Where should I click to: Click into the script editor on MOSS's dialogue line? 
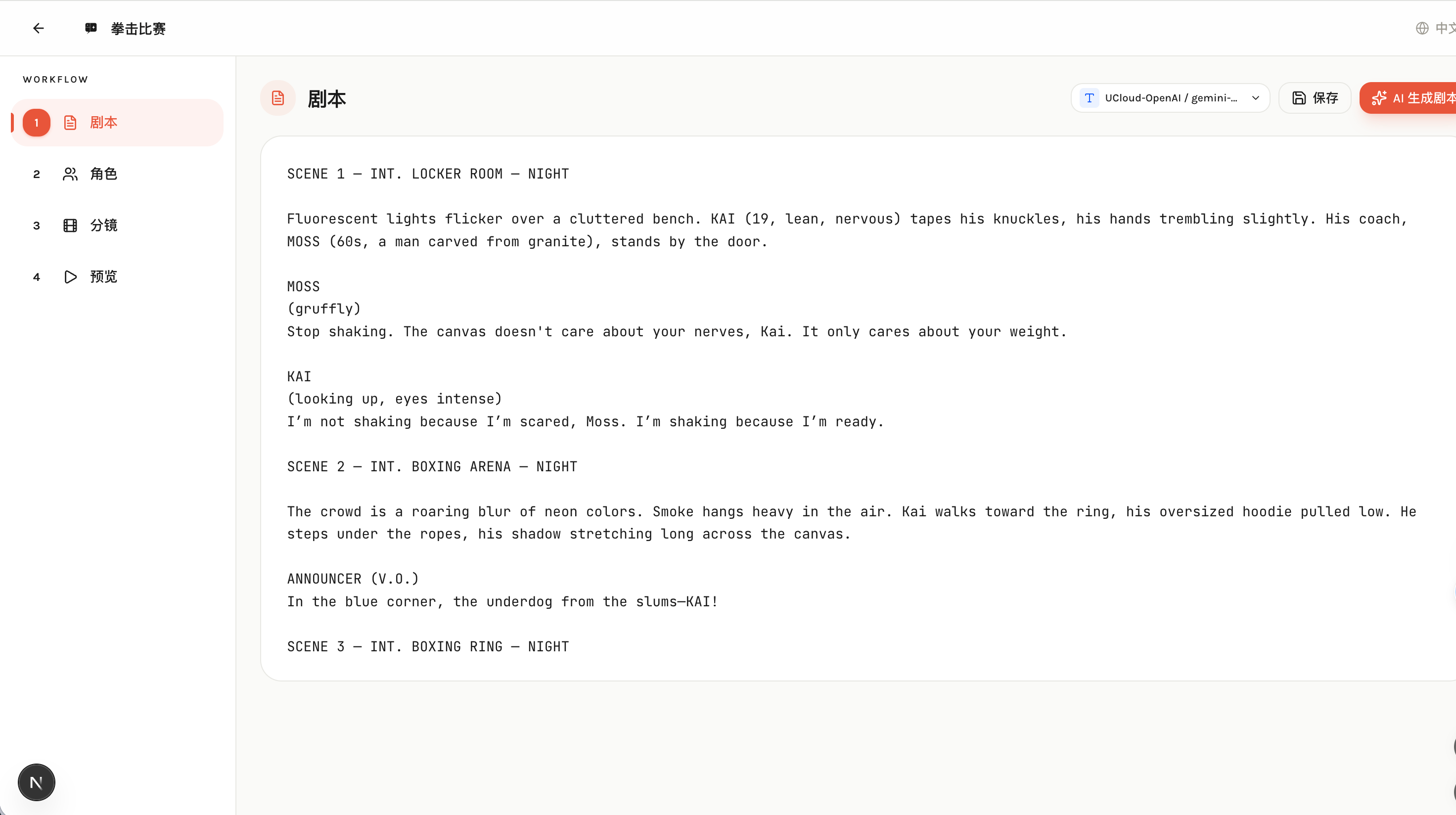coord(676,332)
